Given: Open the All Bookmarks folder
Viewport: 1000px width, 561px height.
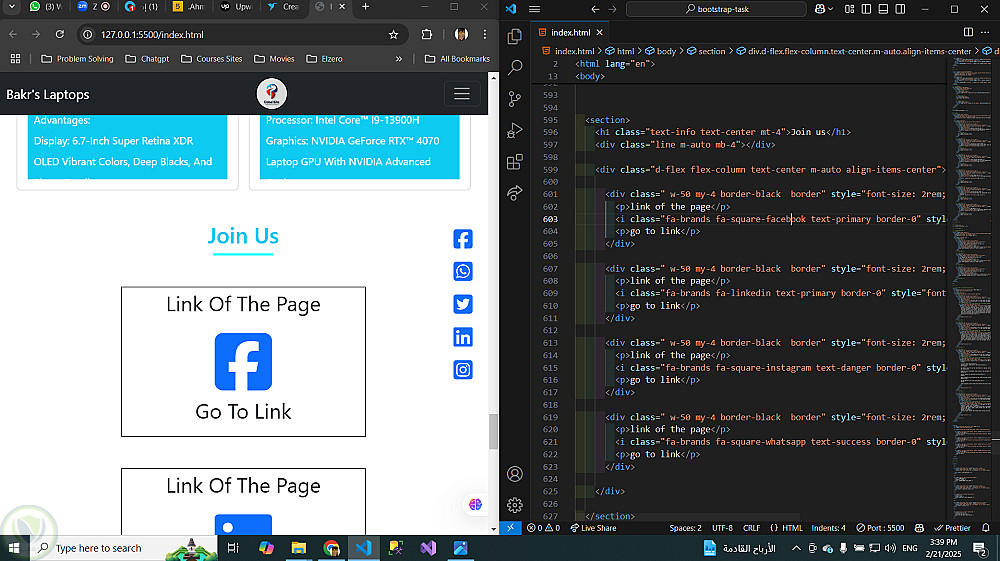Looking at the screenshot, I should click(457, 59).
